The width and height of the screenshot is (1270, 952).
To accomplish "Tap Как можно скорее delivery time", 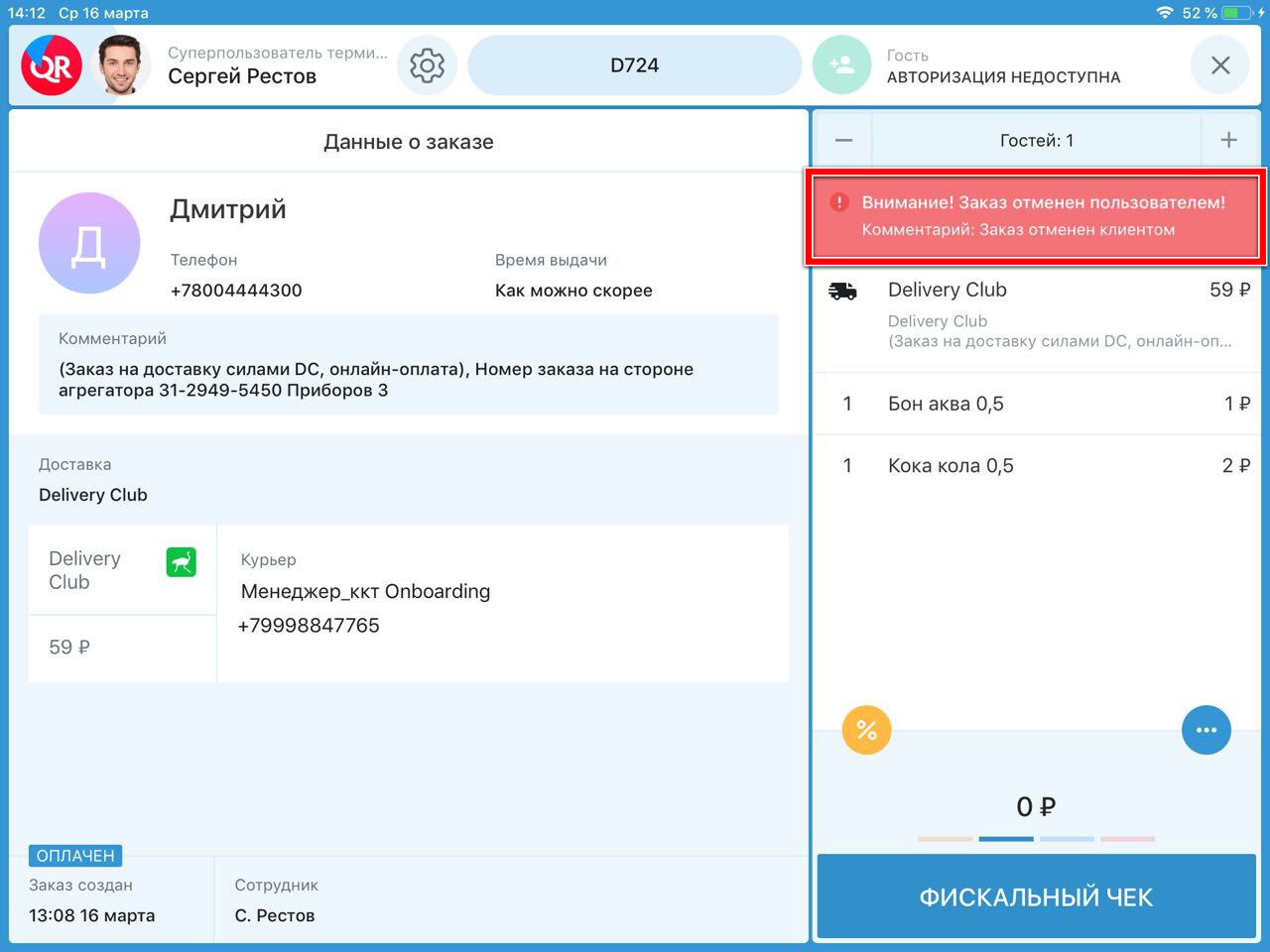I will point(573,291).
